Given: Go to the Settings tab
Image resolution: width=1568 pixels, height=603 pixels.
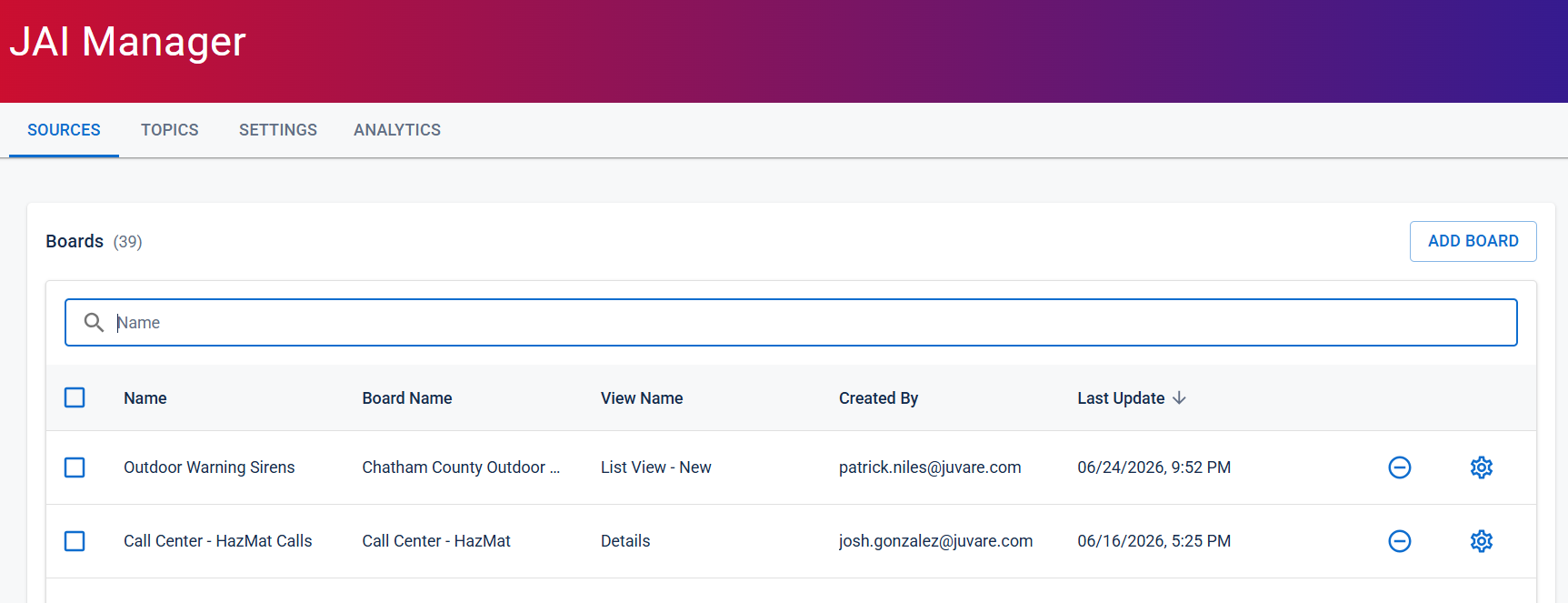Looking at the screenshot, I should (278, 130).
